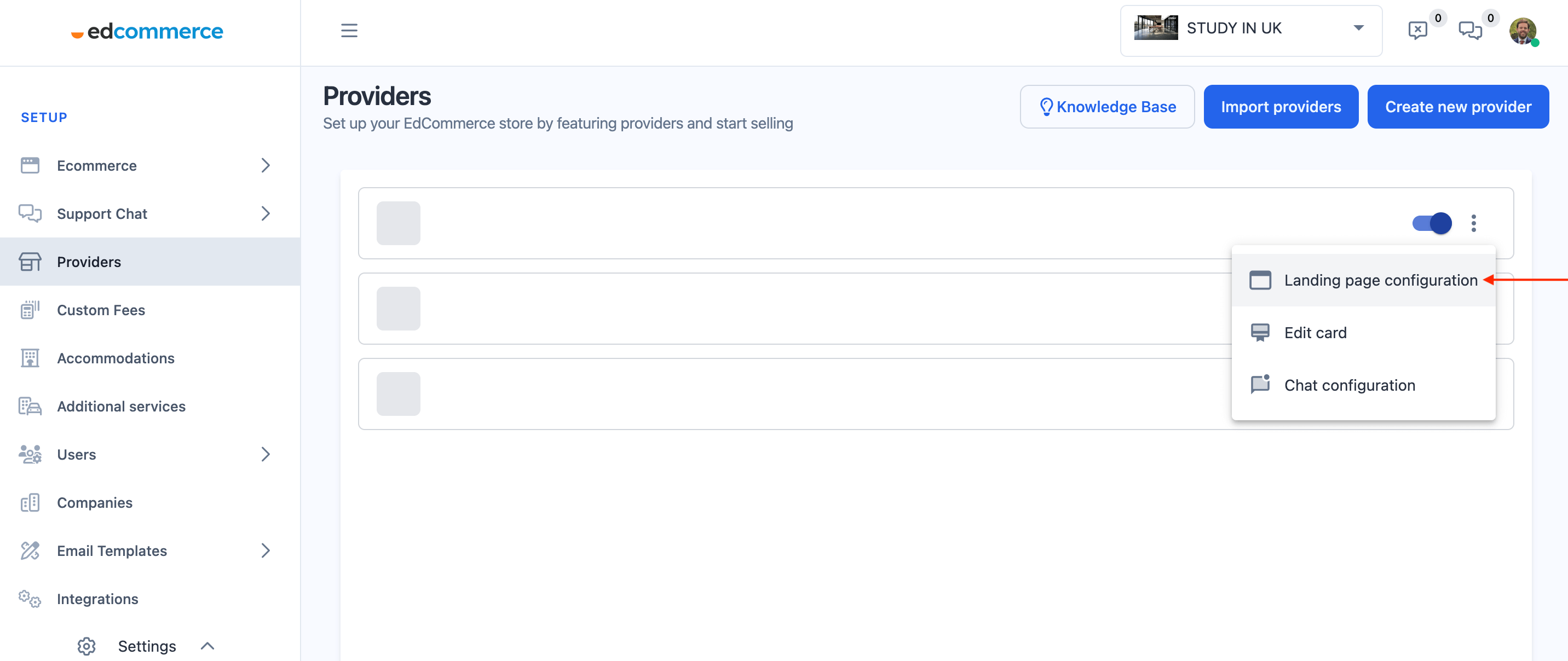Expand the Ecommerce section chevron
This screenshot has width=1568, height=661.
point(266,165)
